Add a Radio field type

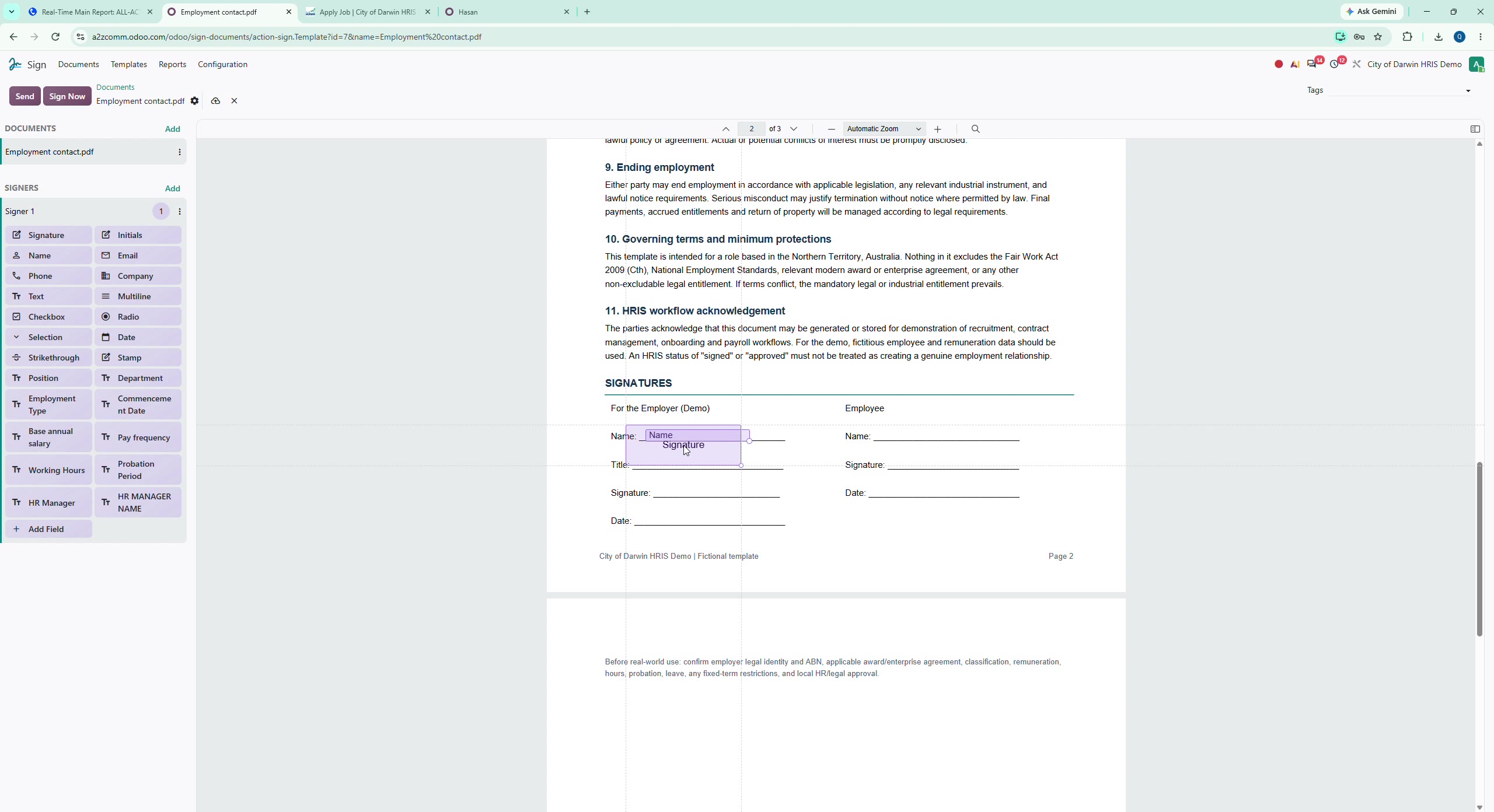138,317
